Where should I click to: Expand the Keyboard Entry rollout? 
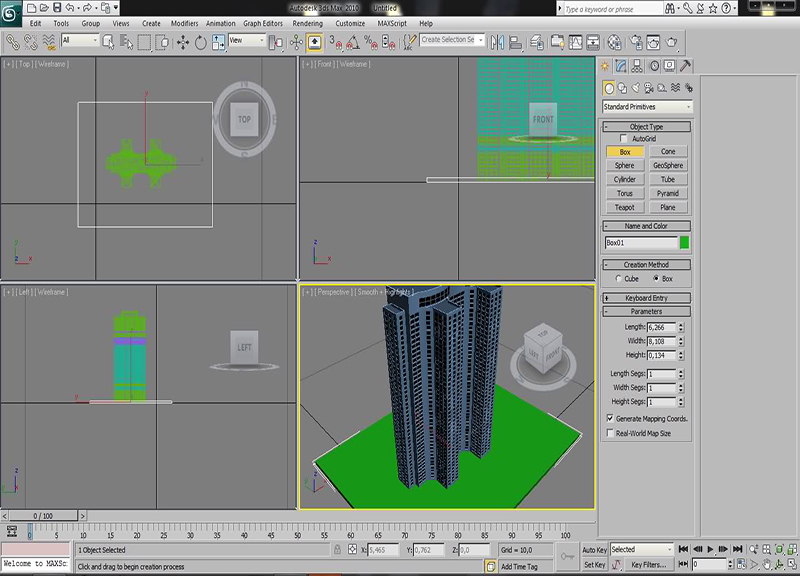[x=646, y=298]
